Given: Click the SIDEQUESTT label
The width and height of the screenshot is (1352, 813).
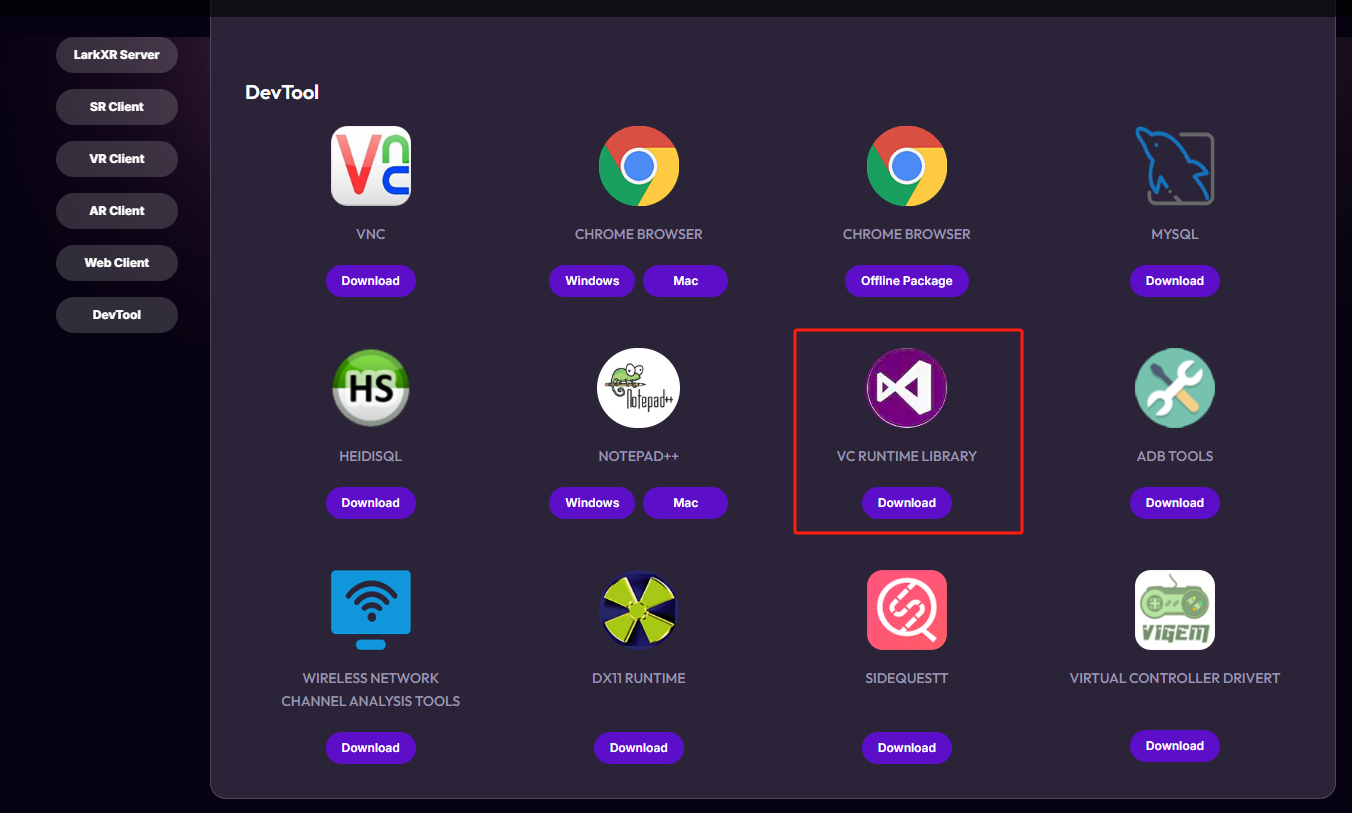Looking at the screenshot, I should [x=907, y=678].
